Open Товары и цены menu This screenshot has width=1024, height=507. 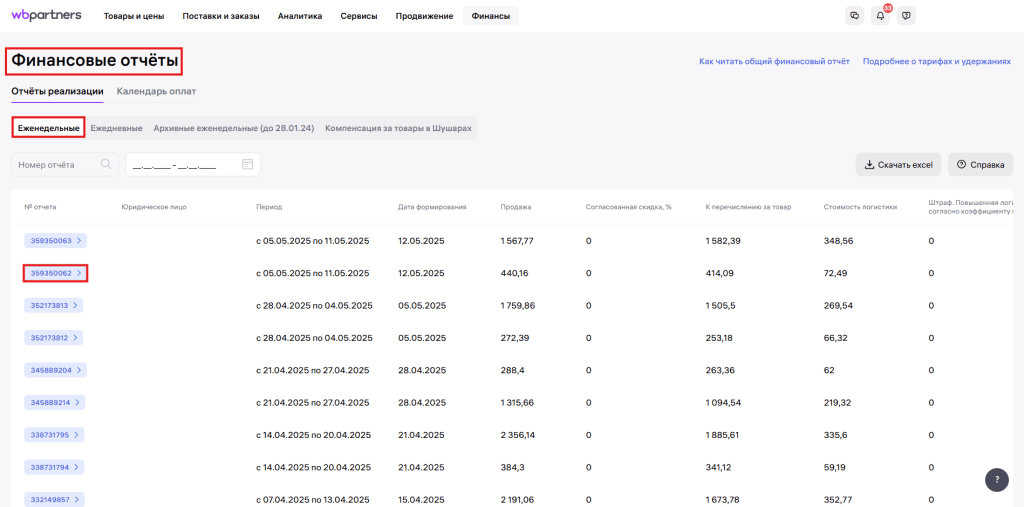coord(134,16)
